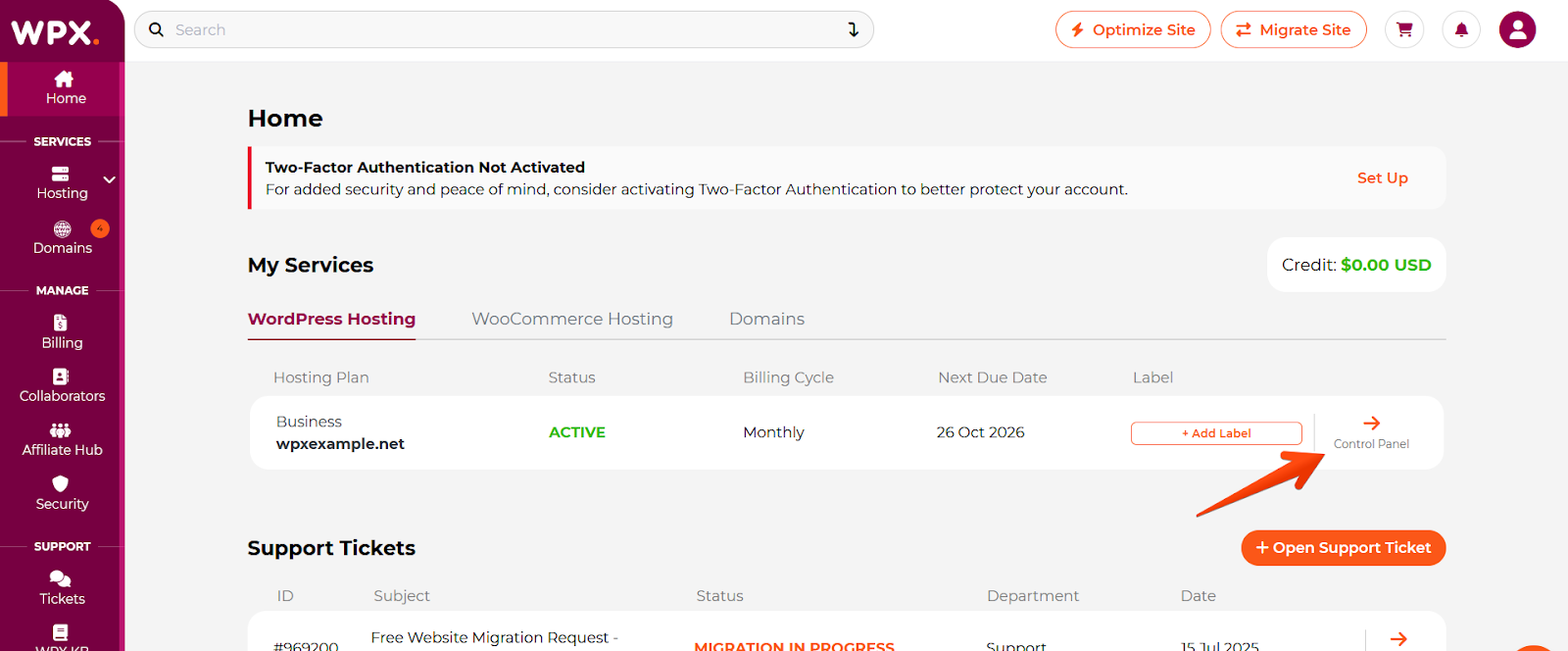This screenshot has height=651, width=1568.
Task: Open Control Panel for wpxexample.net
Action: coord(1371,432)
